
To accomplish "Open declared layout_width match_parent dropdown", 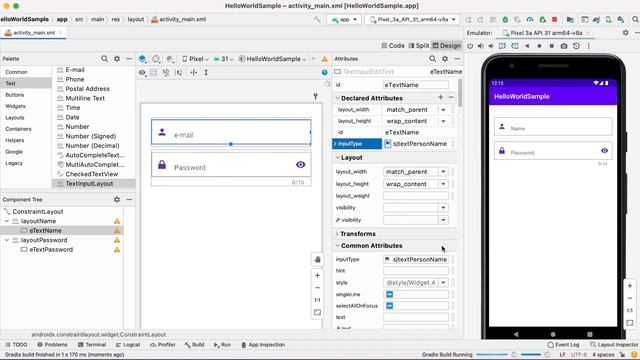I will pos(443,110).
